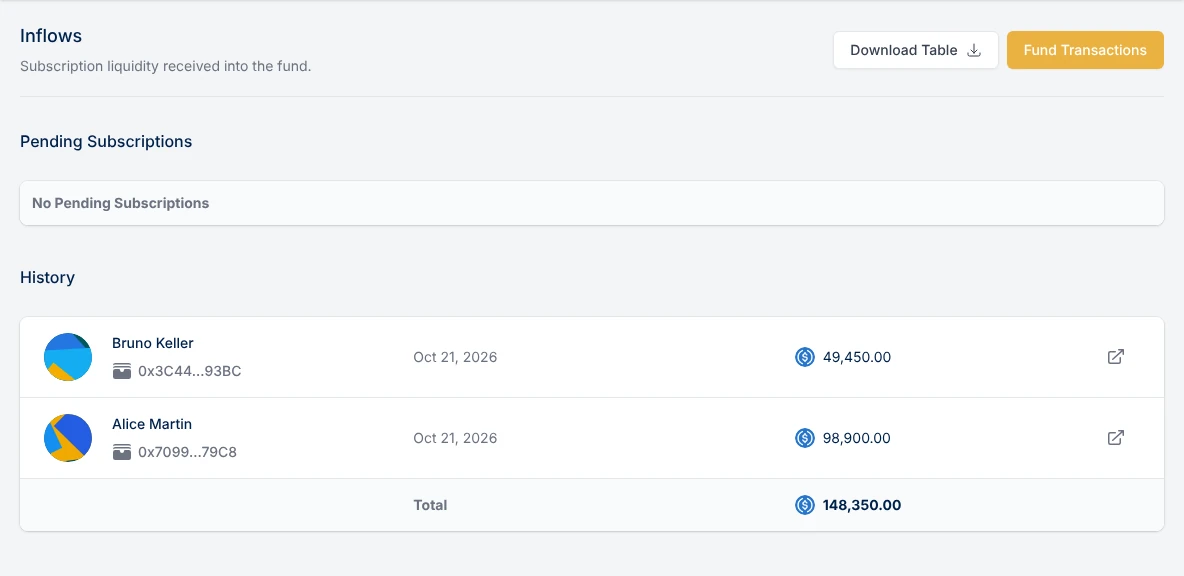Click the Download Table button
The width and height of the screenshot is (1184, 576).
[x=915, y=50]
